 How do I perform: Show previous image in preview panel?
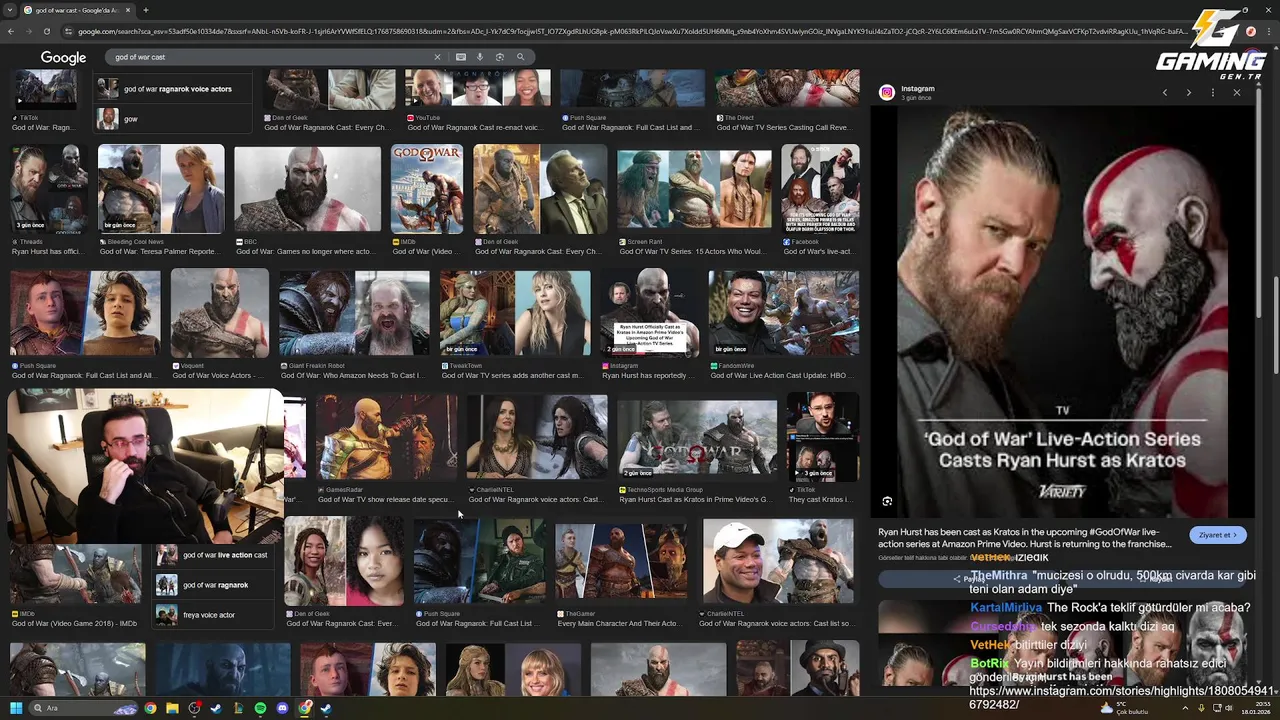(1165, 92)
